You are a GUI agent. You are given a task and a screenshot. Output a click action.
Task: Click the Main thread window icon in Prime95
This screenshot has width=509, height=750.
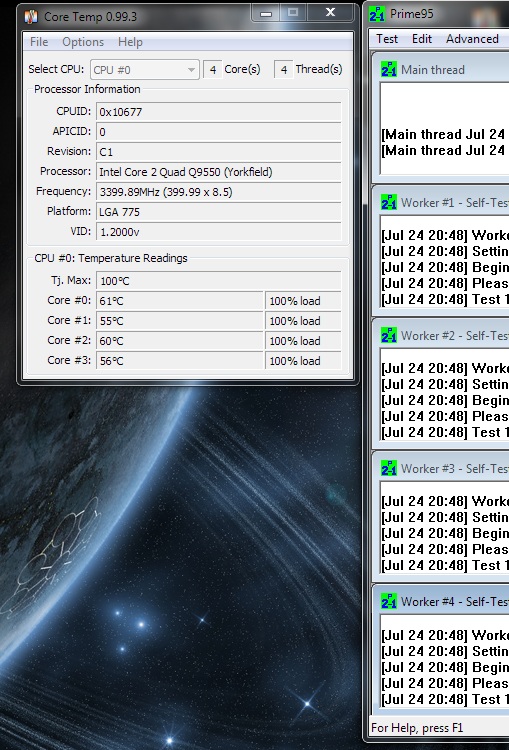pos(389,69)
